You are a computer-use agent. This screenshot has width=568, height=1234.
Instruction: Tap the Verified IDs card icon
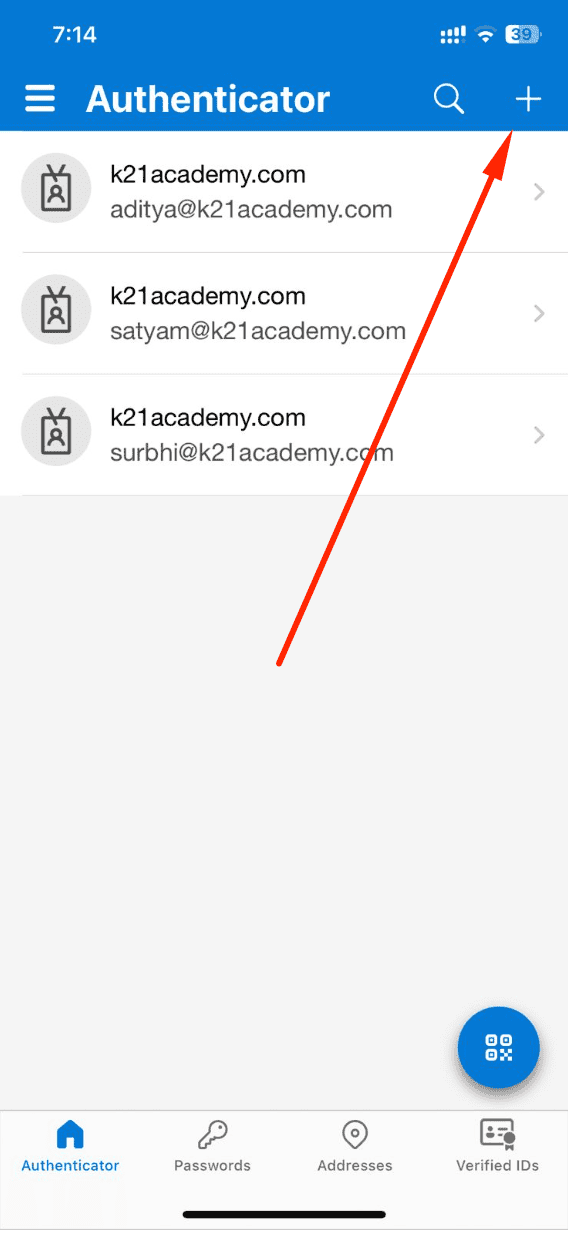[497, 1134]
